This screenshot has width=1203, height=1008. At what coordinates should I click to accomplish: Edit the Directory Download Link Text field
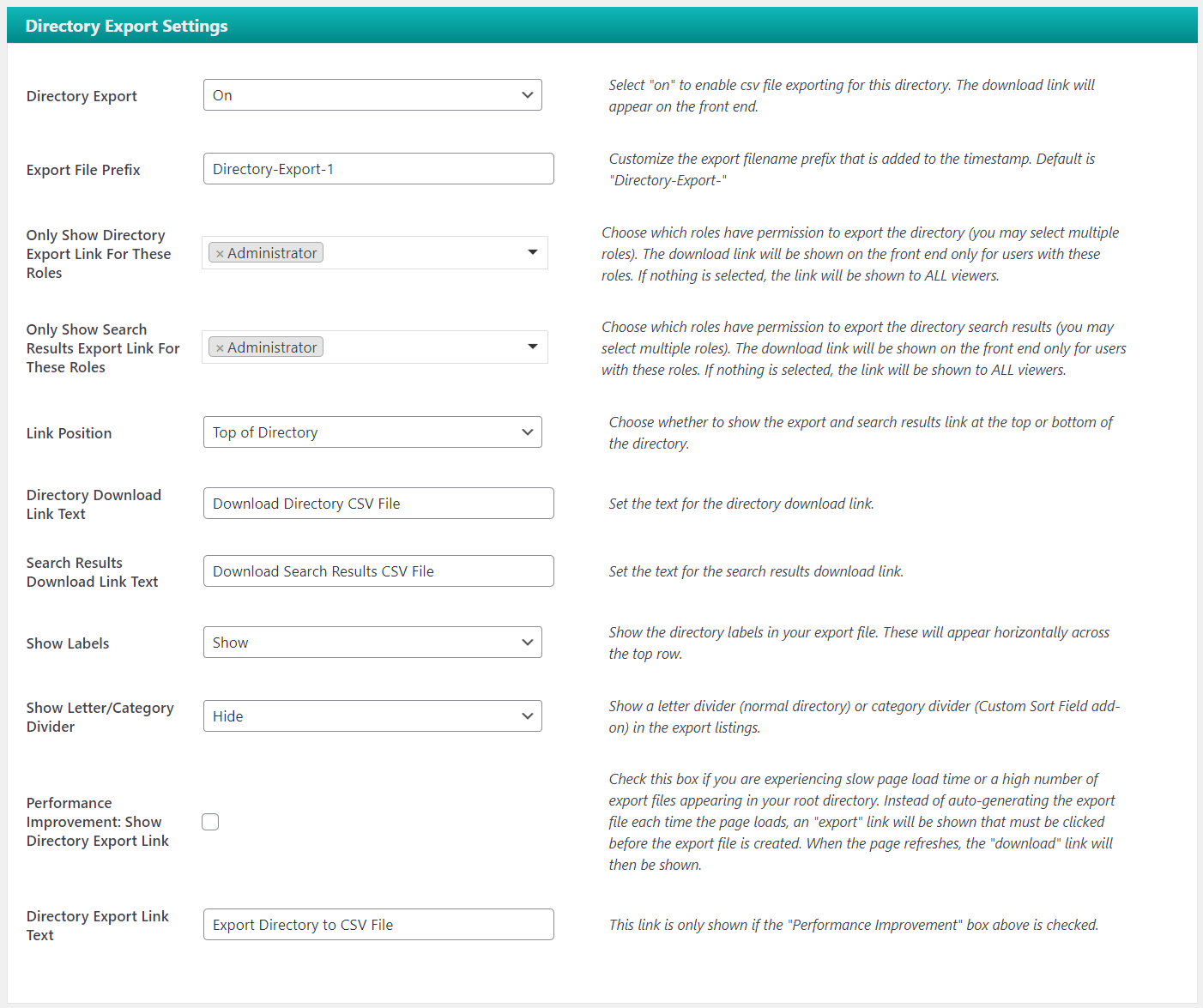[378, 504]
